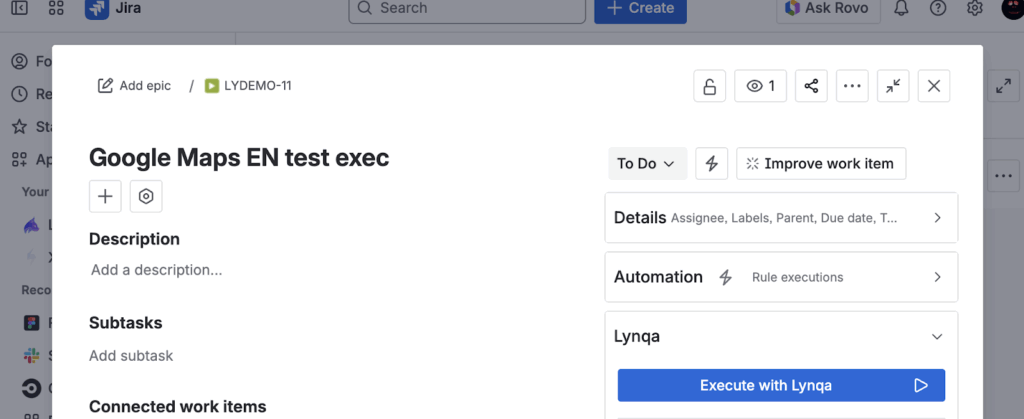Viewport: 1024px width, 419px height.
Task: Open the notifications bell icon
Action: pyautogui.click(x=901, y=8)
